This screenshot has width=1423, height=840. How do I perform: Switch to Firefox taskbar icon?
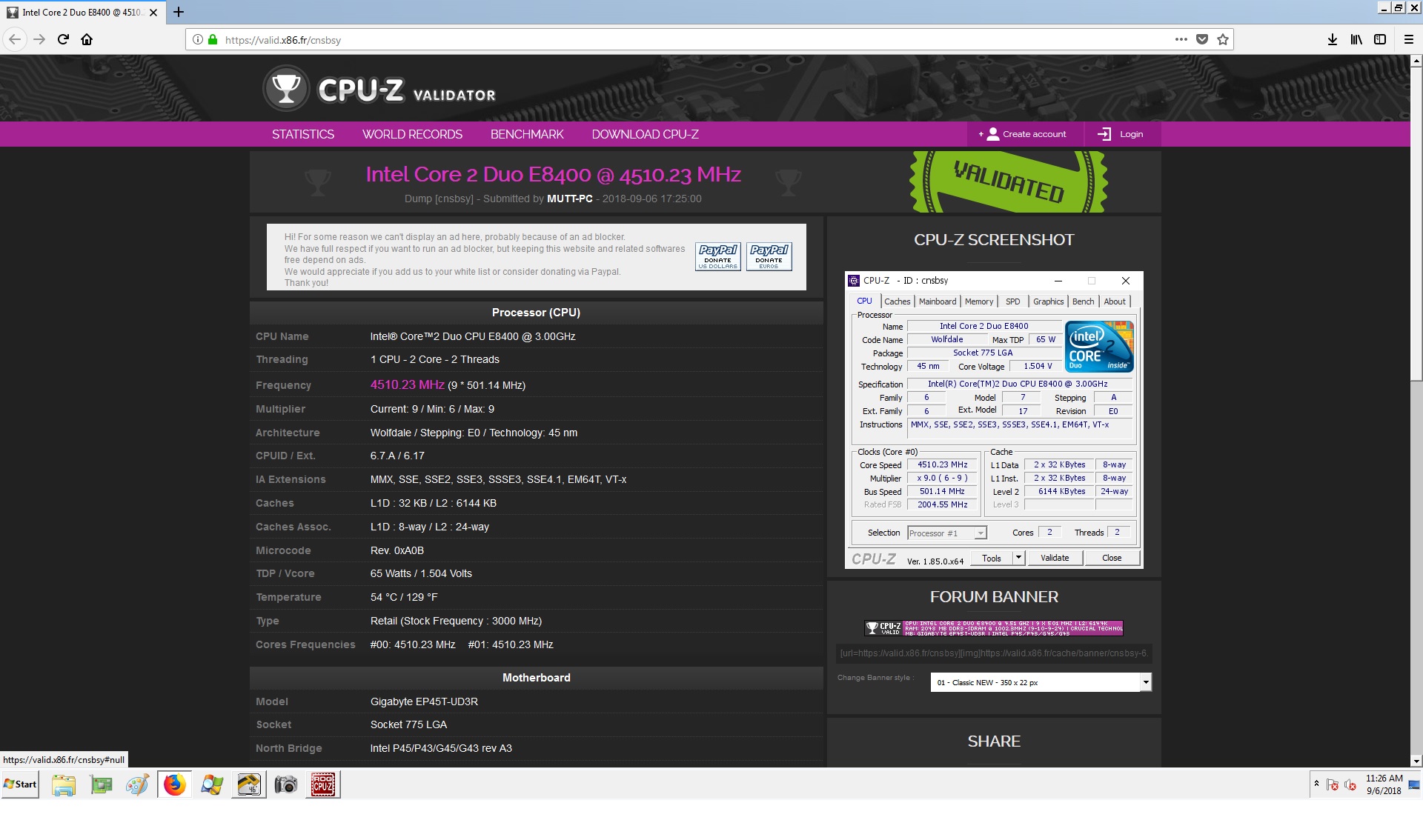[174, 784]
